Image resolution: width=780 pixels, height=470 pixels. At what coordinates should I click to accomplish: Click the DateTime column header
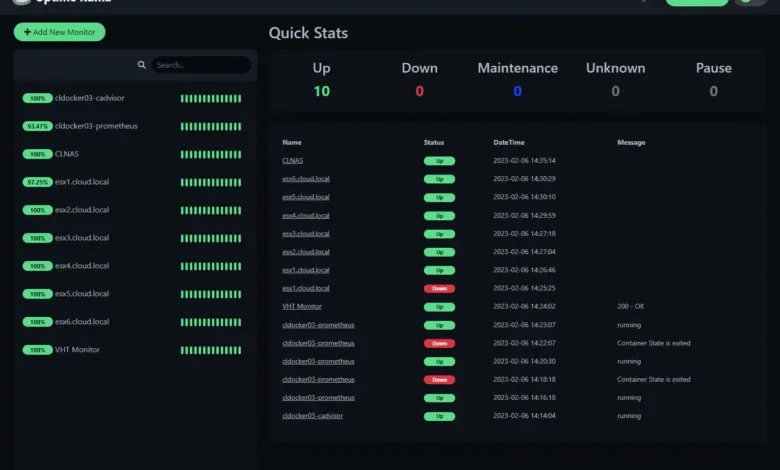(x=509, y=142)
